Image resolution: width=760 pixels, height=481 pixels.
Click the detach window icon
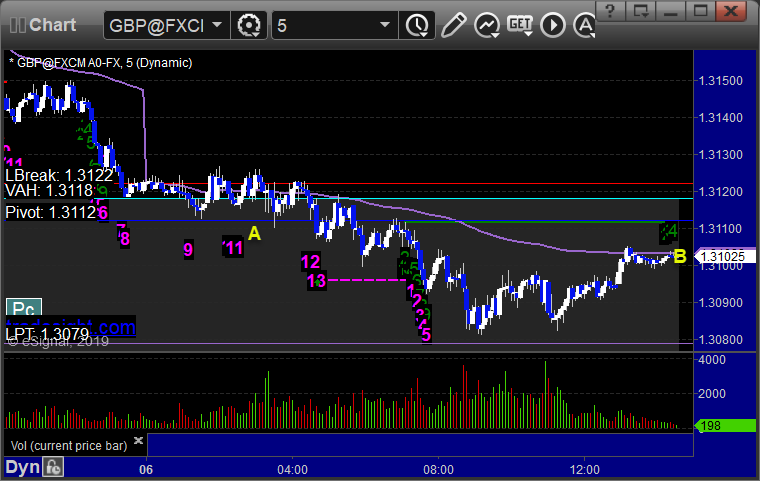click(x=640, y=10)
